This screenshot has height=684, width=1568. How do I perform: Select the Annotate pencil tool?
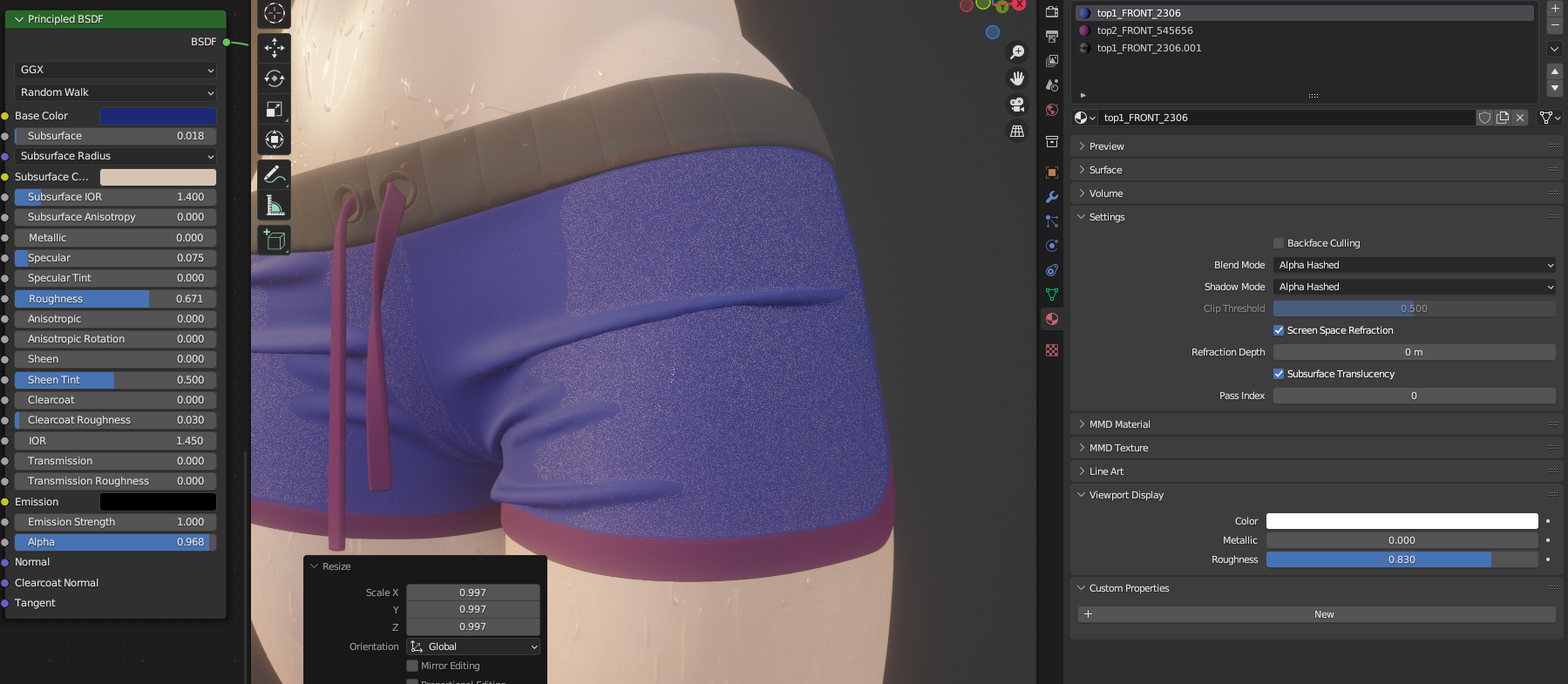[275, 174]
